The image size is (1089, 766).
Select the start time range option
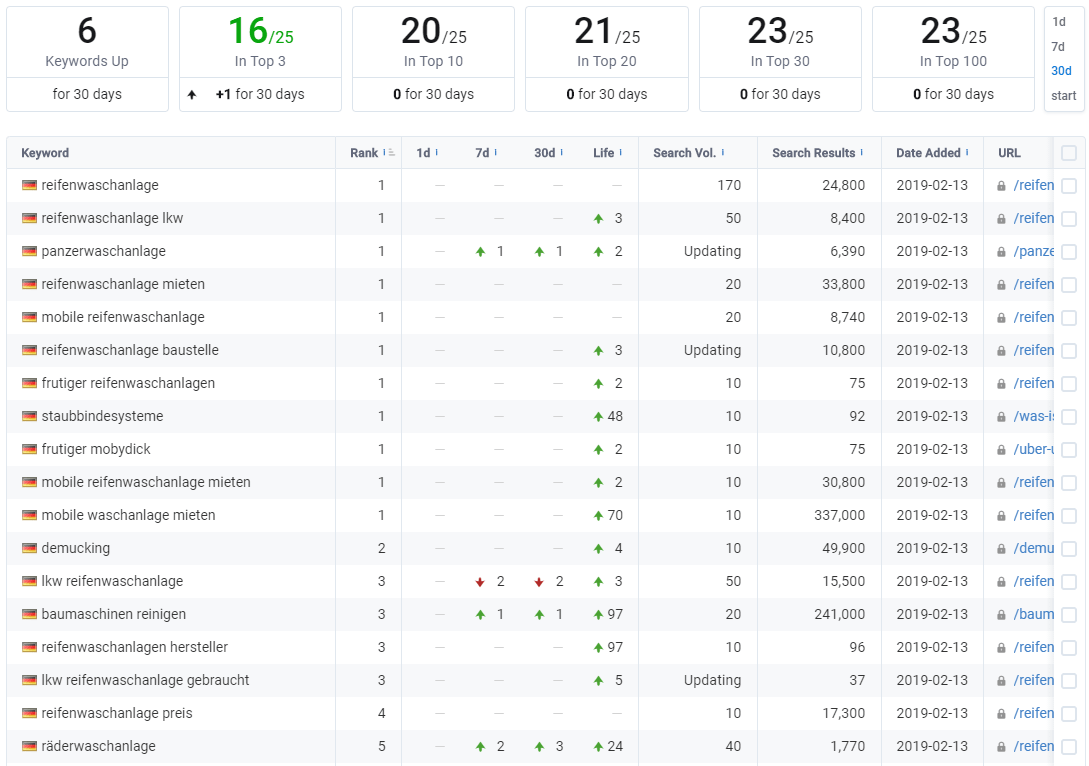tap(1063, 96)
